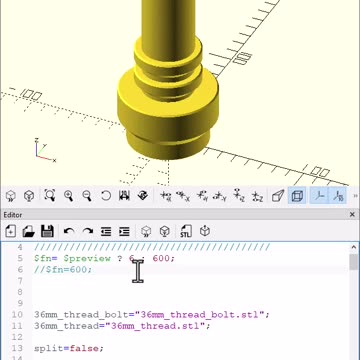
Task: Close the Editor panel
Action: (x=352, y=215)
